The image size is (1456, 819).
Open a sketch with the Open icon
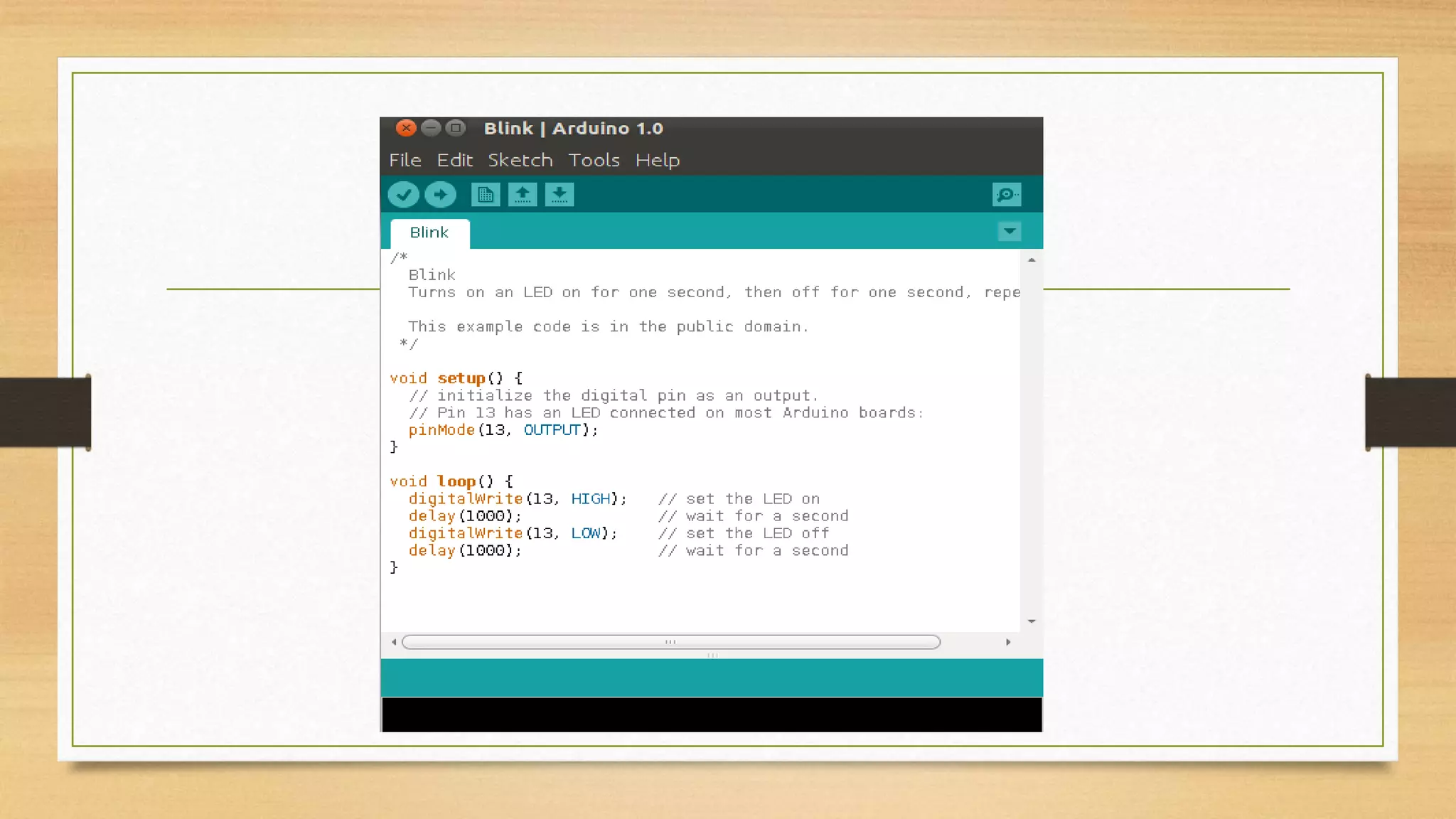tap(523, 194)
